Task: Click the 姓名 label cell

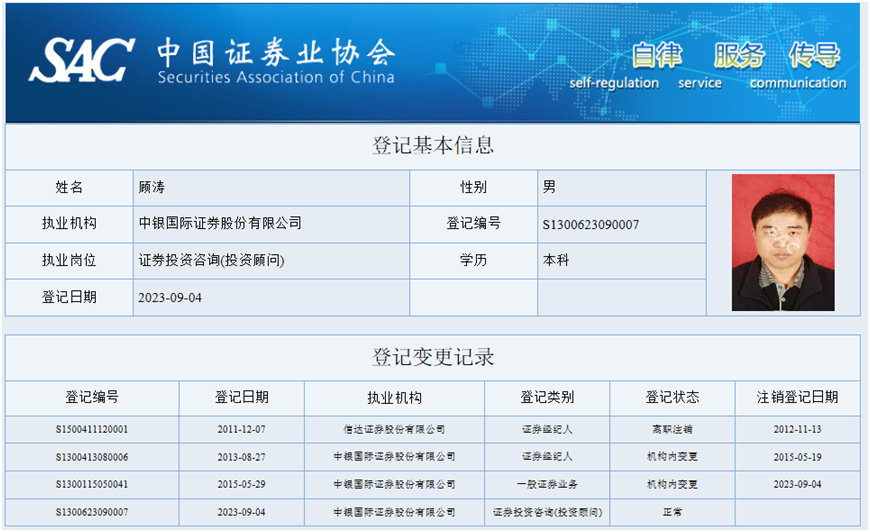Action: [x=69, y=188]
